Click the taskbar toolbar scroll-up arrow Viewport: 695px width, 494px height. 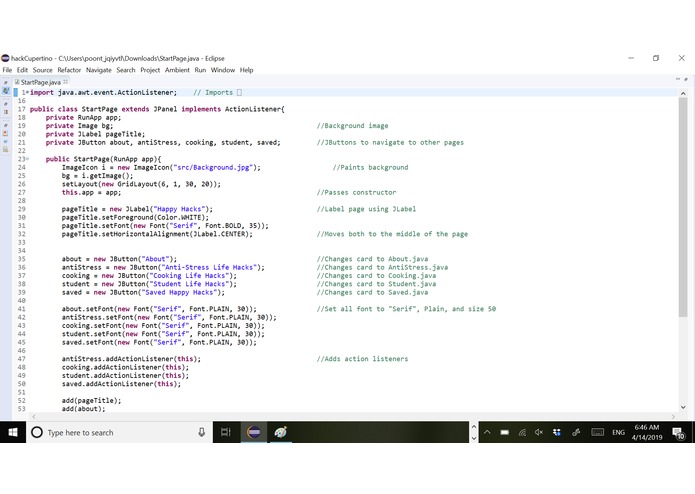(x=473, y=427)
